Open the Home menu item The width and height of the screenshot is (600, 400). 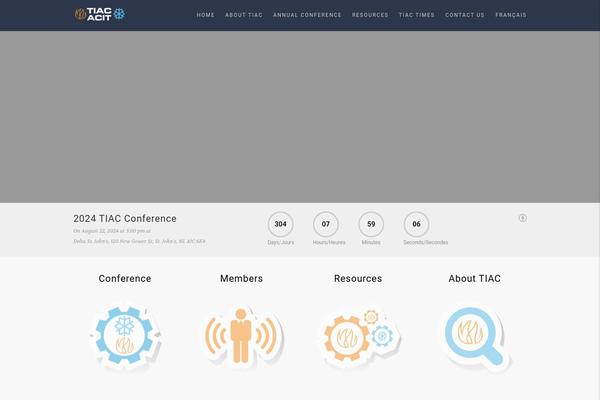tap(205, 15)
